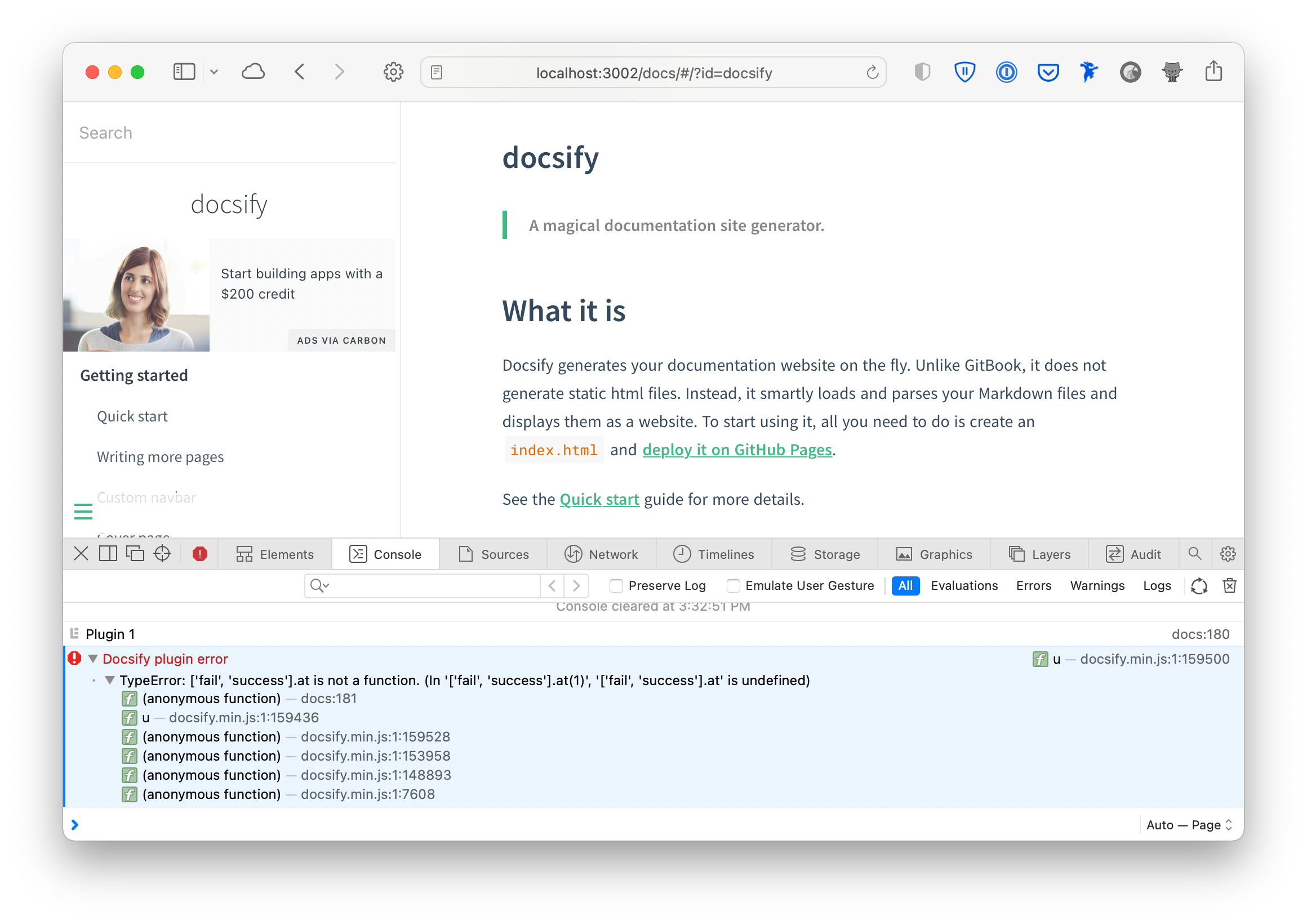
Task: Start element selection with crosshair icon
Action: 162,554
